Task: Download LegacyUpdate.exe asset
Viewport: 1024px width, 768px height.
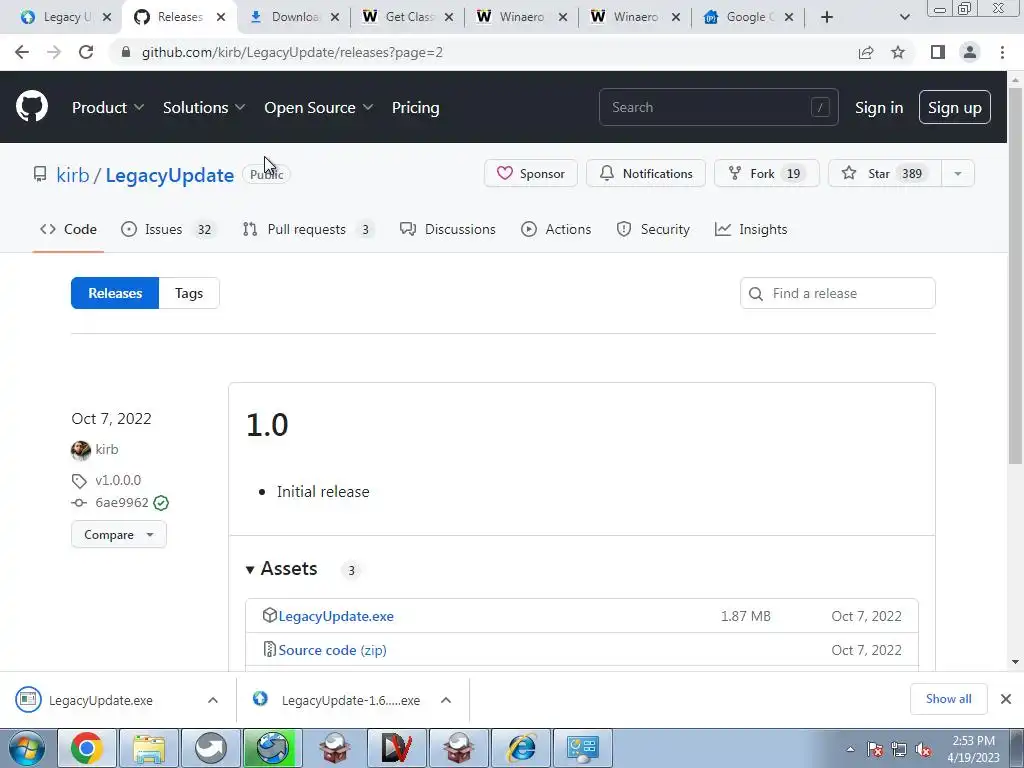Action: coord(336,616)
